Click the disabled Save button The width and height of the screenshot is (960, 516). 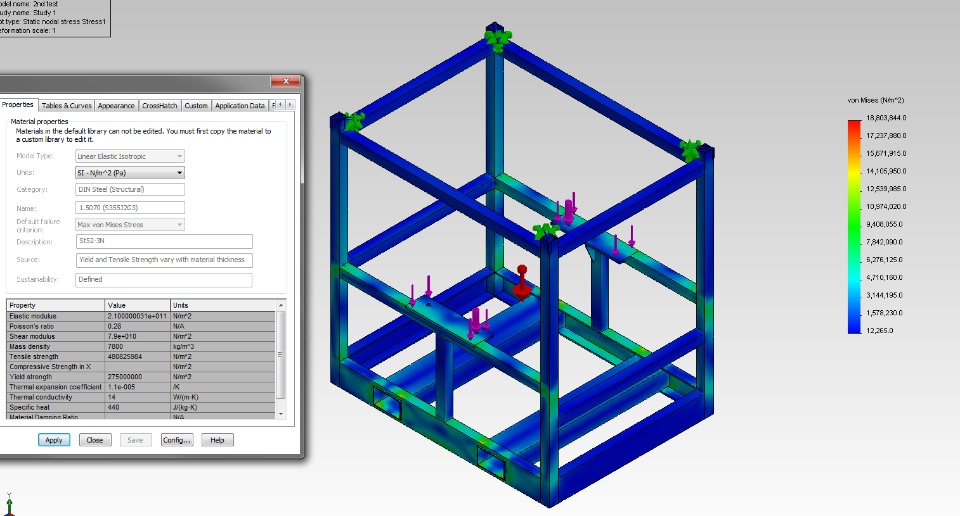point(135,440)
